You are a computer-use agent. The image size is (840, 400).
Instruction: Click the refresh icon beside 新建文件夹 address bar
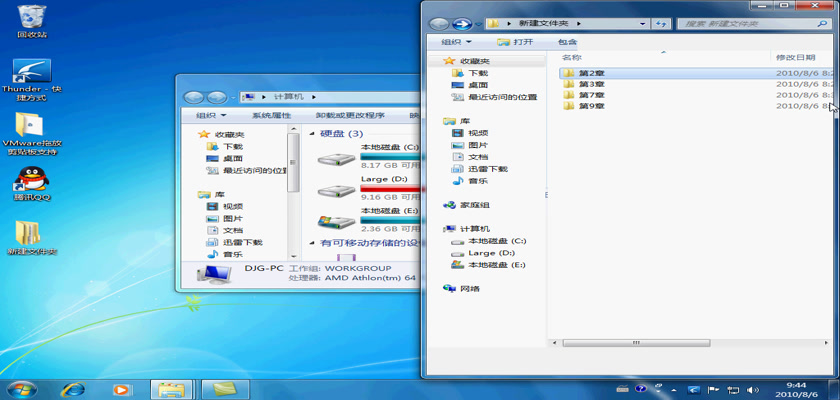pyautogui.click(x=660, y=23)
